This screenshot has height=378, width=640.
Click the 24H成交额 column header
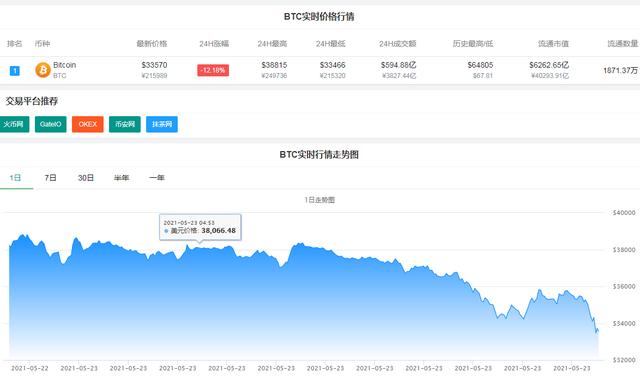398,44
